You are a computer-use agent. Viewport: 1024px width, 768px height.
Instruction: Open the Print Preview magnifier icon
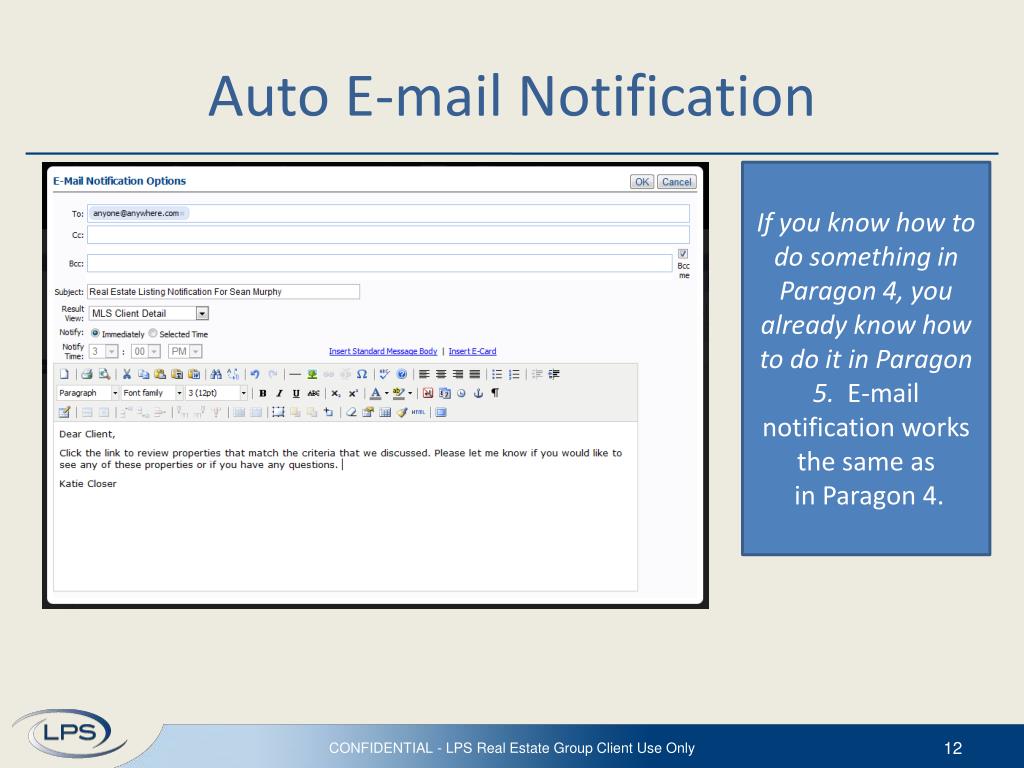(x=104, y=374)
